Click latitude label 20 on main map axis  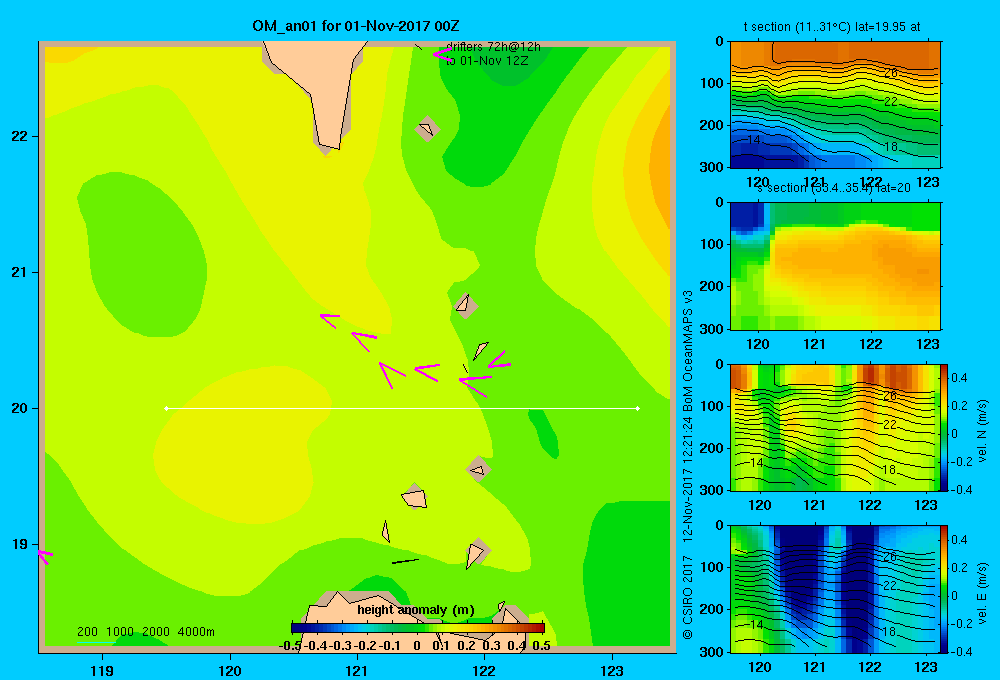[x=19, y=408]
